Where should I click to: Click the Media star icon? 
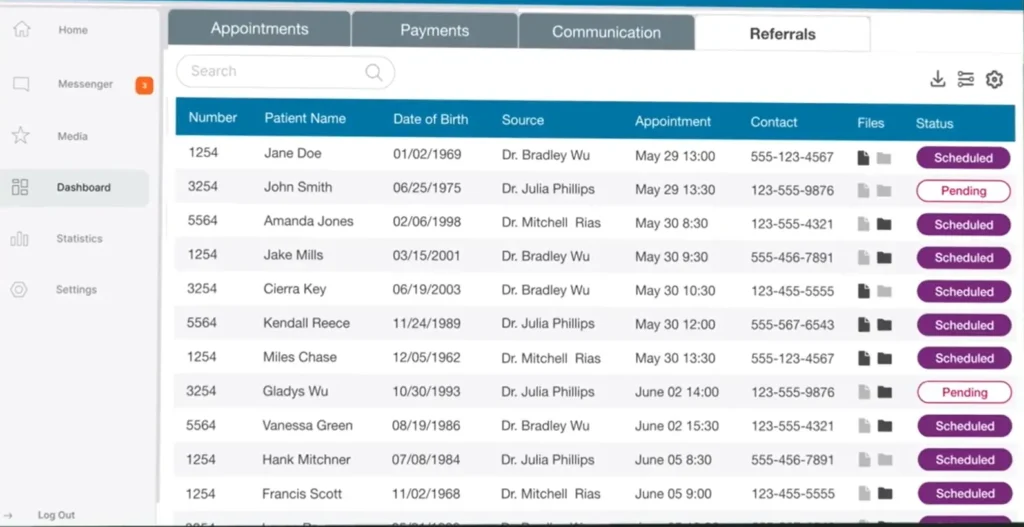(21, 136)
